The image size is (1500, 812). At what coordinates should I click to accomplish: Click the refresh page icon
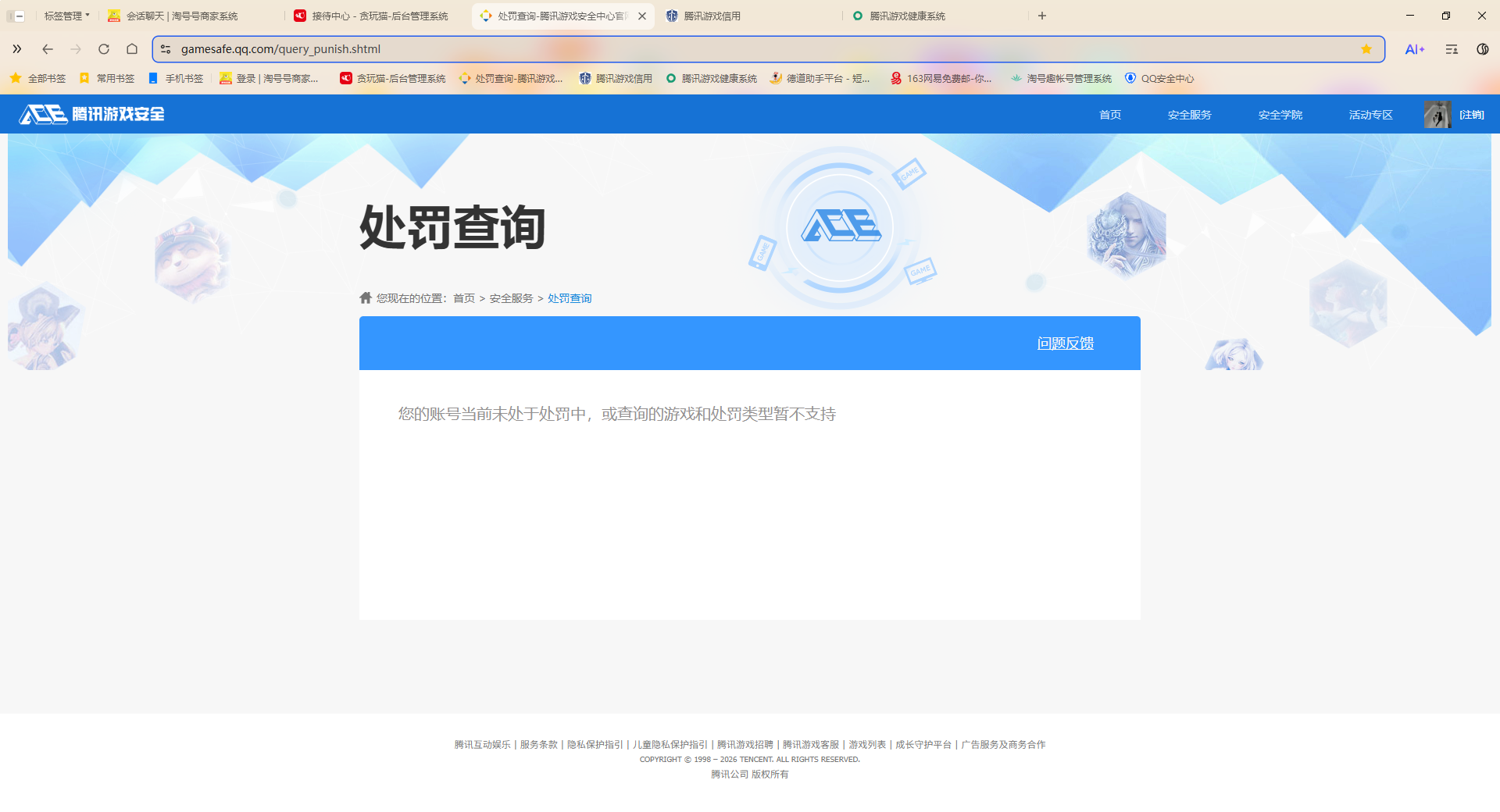click(x=104, y=48)
